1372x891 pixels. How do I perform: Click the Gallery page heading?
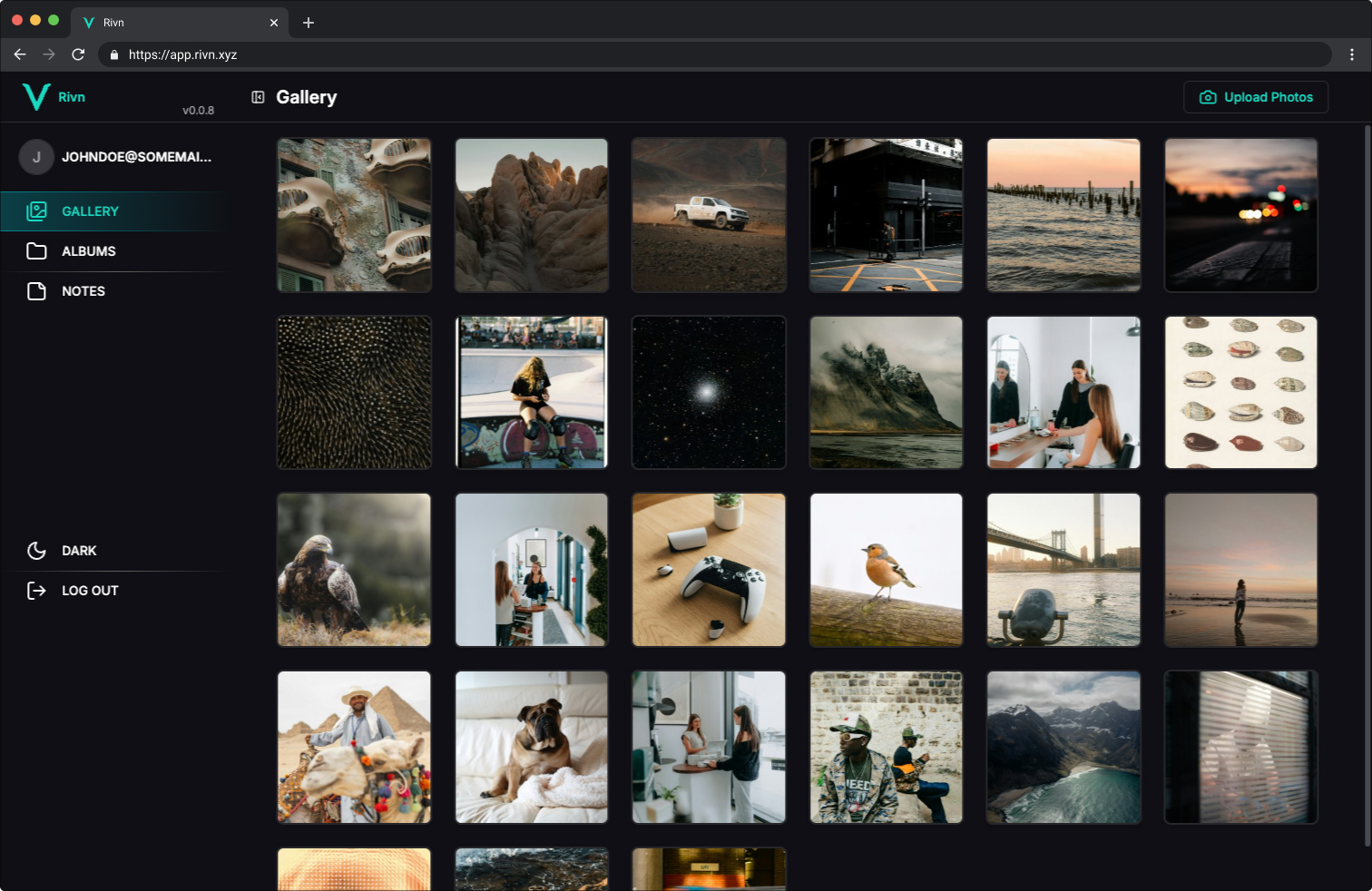point(306,97)
